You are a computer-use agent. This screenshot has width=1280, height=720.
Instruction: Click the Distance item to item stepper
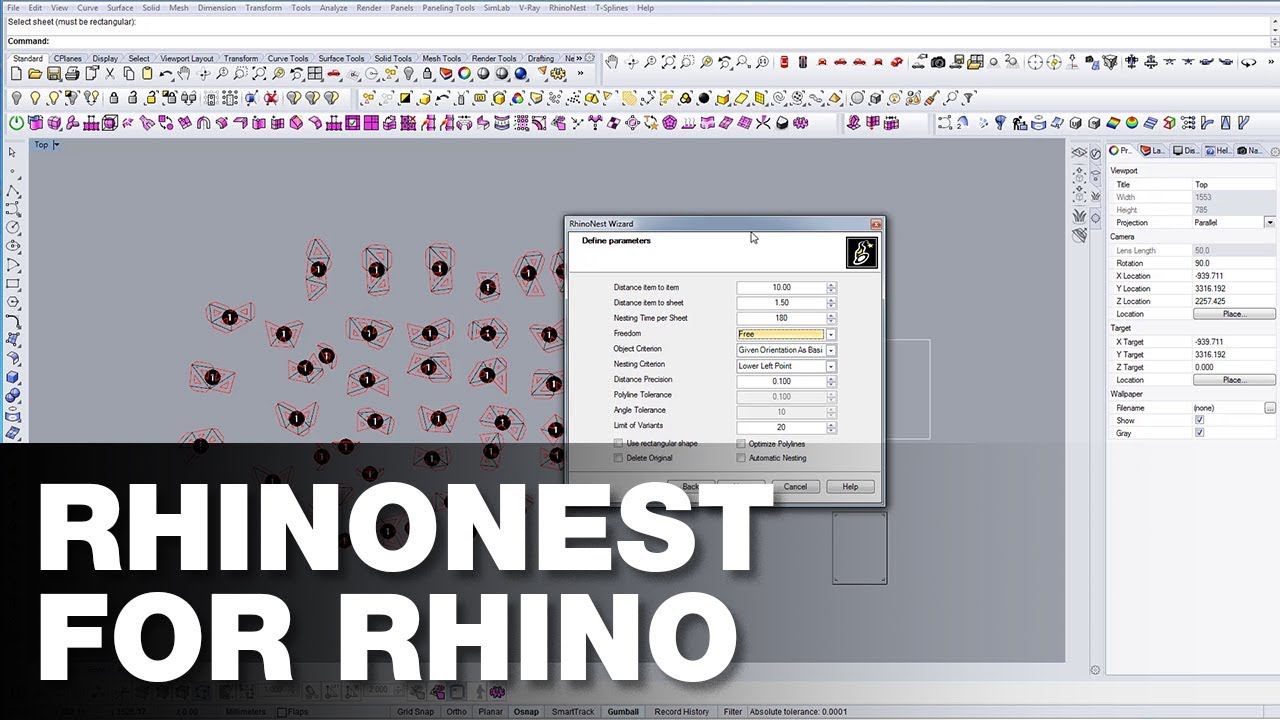[x=831, y=288]
